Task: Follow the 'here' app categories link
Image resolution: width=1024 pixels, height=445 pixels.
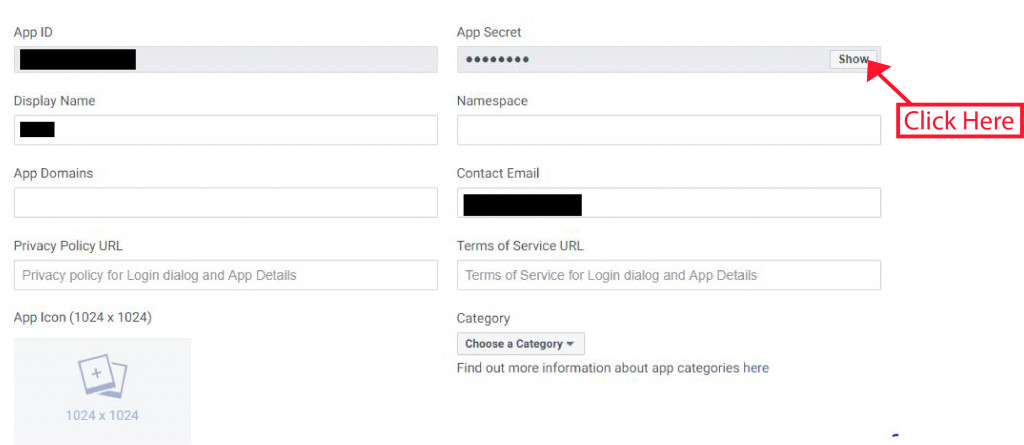Action: point(756,368)
